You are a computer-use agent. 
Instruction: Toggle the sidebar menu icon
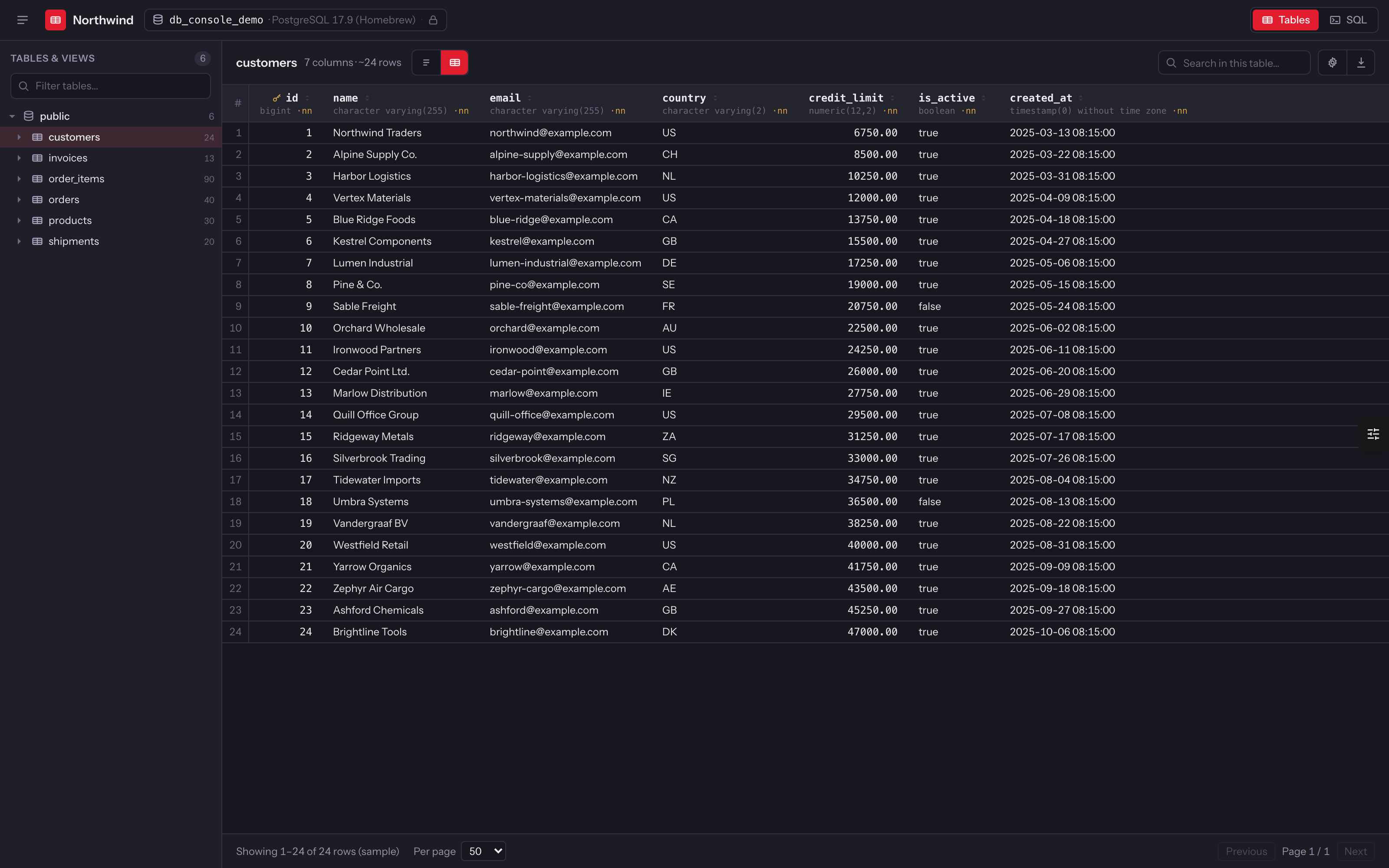23,20
